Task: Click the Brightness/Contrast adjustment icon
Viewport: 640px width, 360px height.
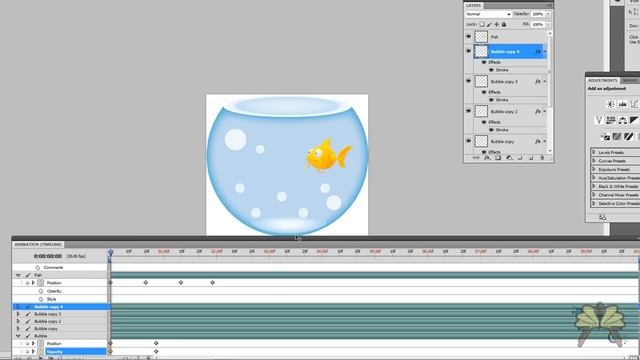Action: 611,104
